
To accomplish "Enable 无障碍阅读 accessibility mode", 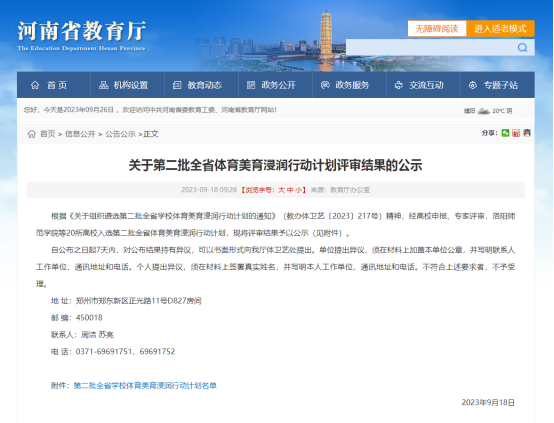I will [437, 29].
